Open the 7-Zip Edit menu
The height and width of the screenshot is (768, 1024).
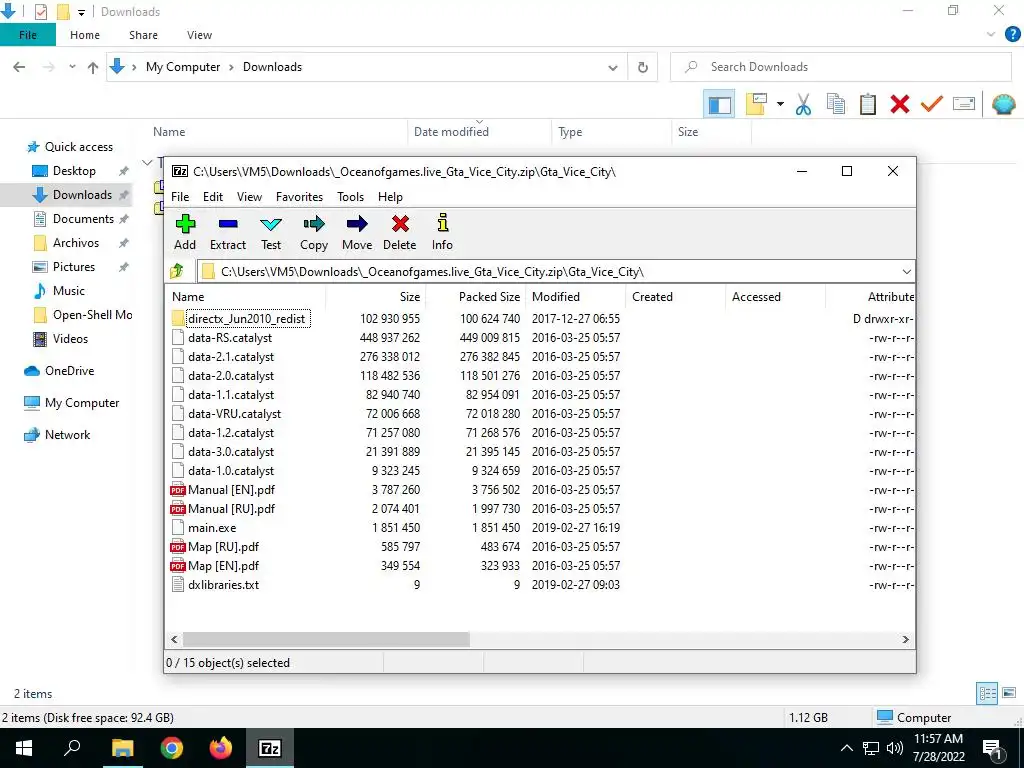pyautogui.click(x=213, y=197)
